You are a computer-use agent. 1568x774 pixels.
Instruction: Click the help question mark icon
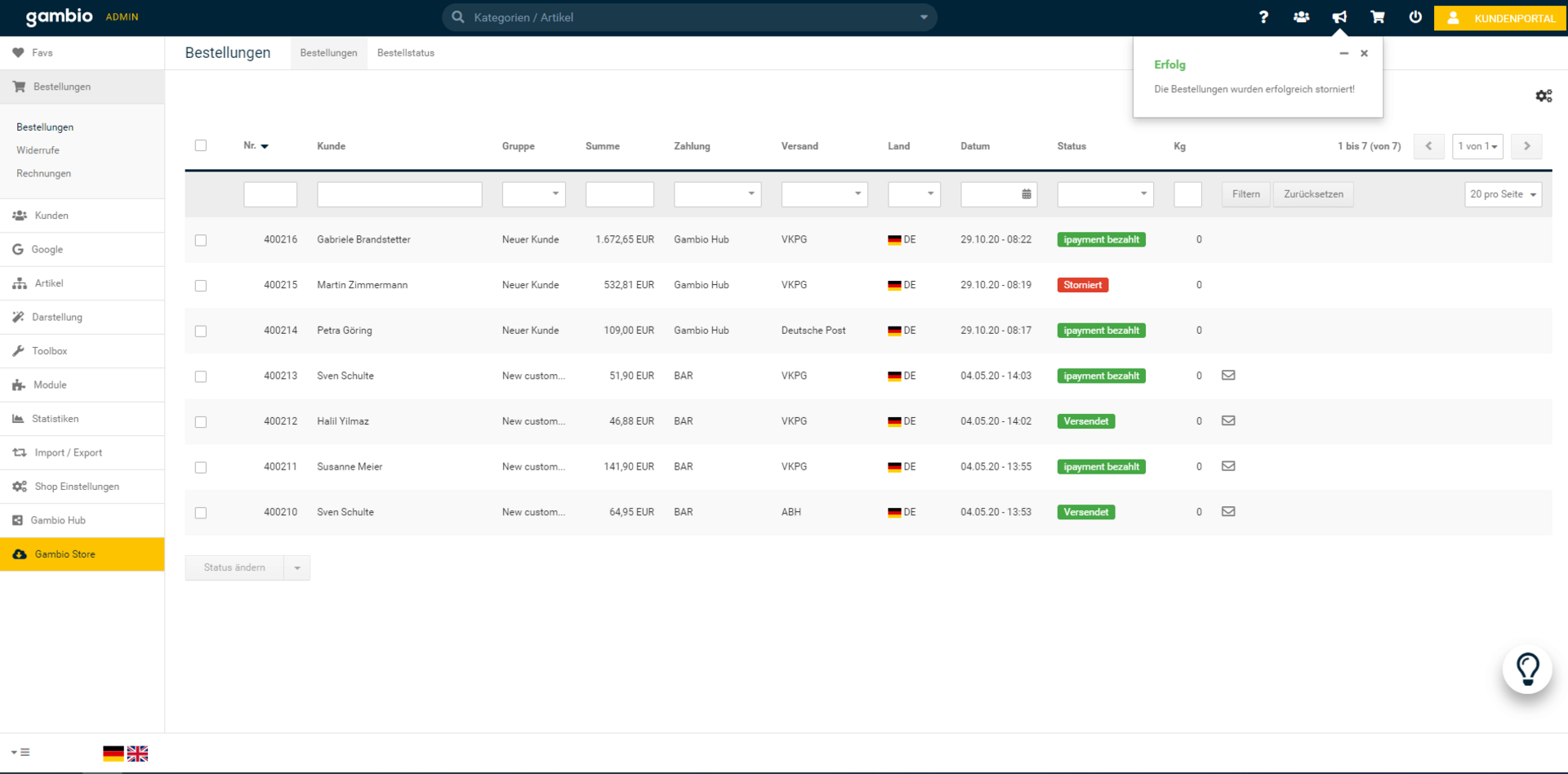[1263, 17]
